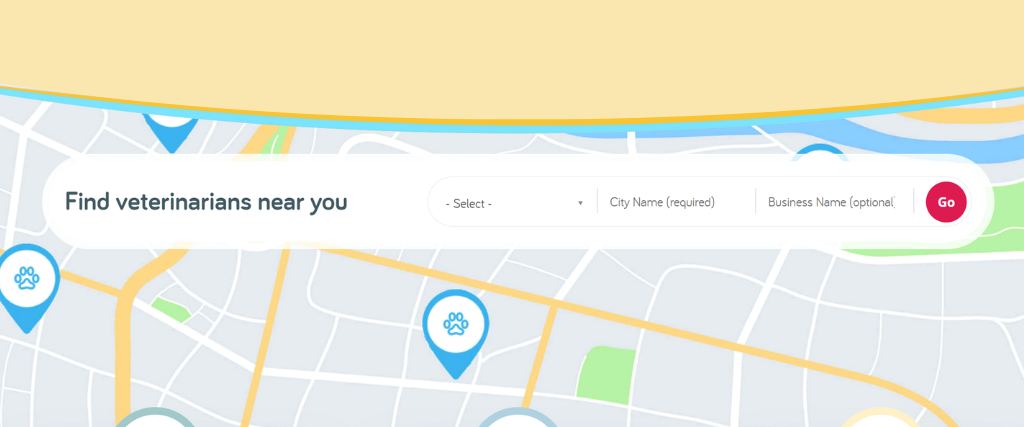Open the "- Select -" dropdown

(513, 203)
